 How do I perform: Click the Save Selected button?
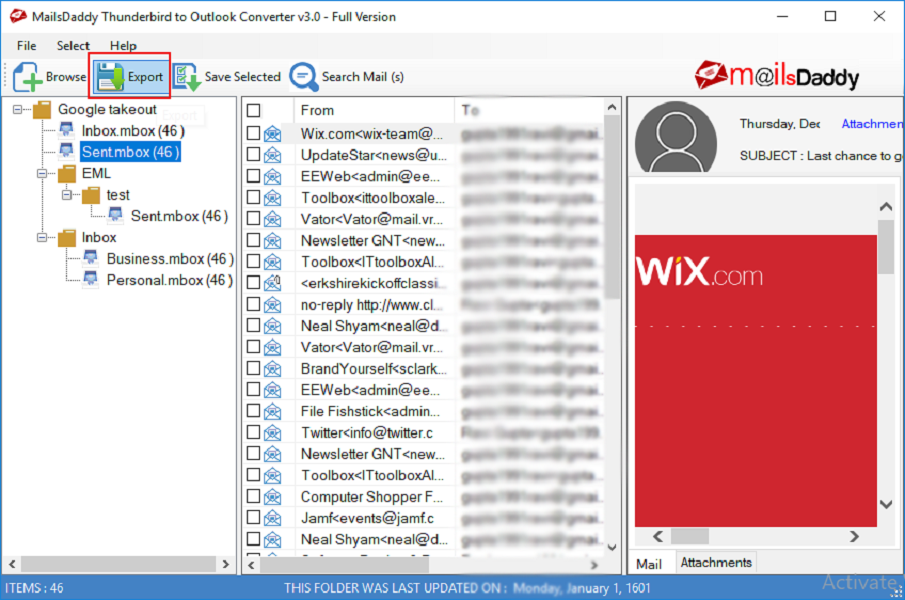coord(227,77)
